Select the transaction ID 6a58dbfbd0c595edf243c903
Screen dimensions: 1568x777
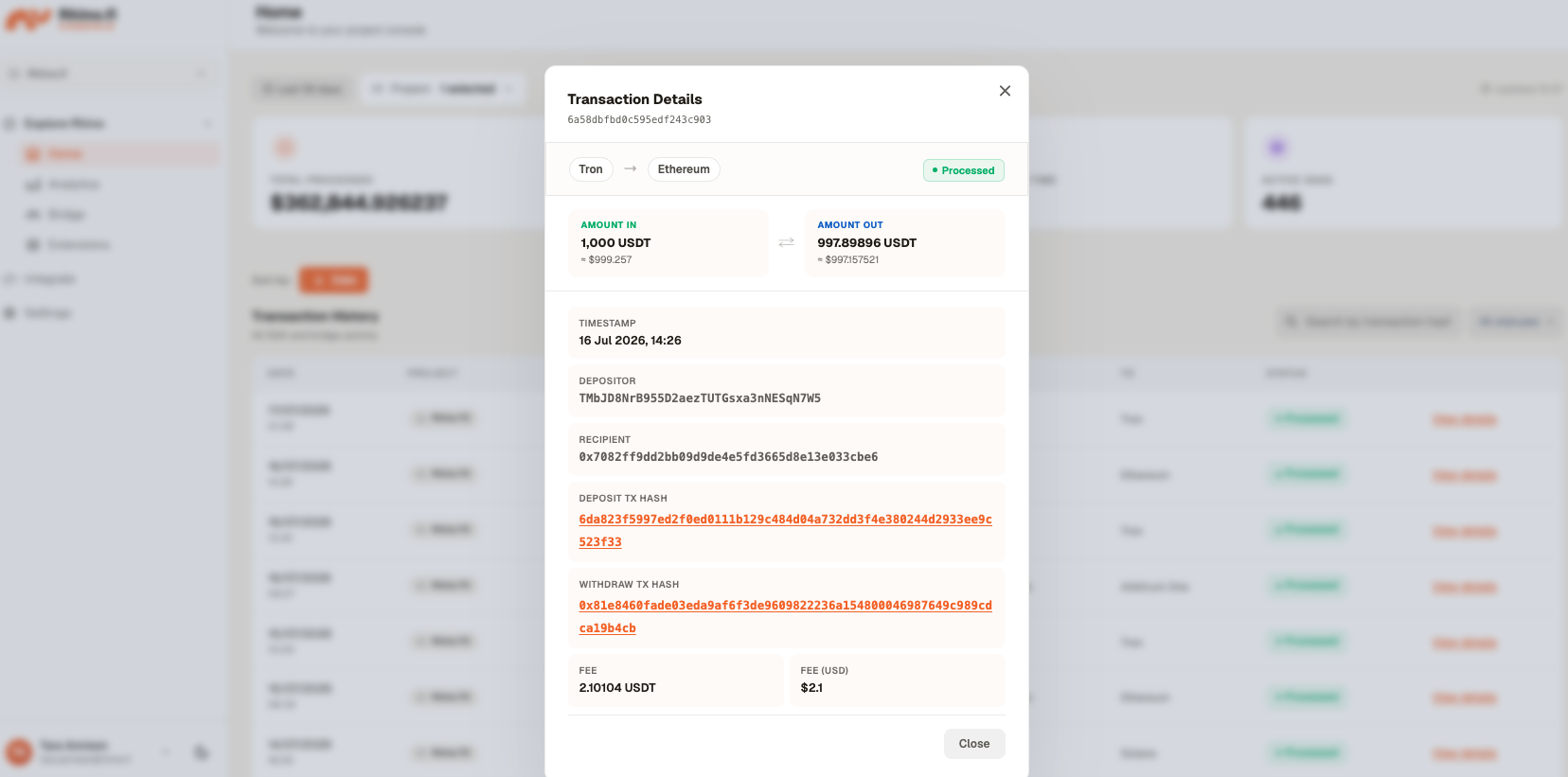(x=639, y=120)
